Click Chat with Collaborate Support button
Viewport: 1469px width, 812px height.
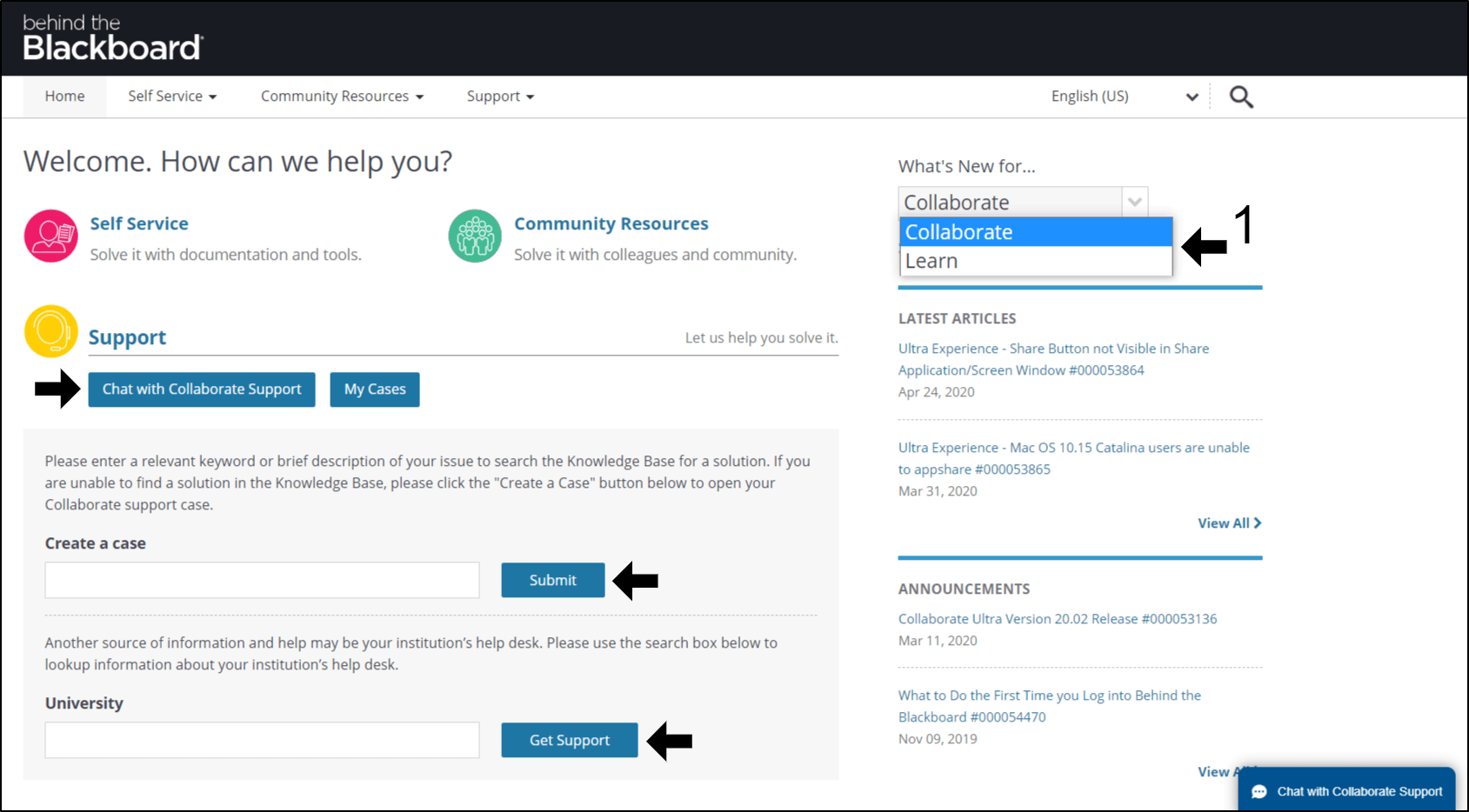click(x=202, y=389)
